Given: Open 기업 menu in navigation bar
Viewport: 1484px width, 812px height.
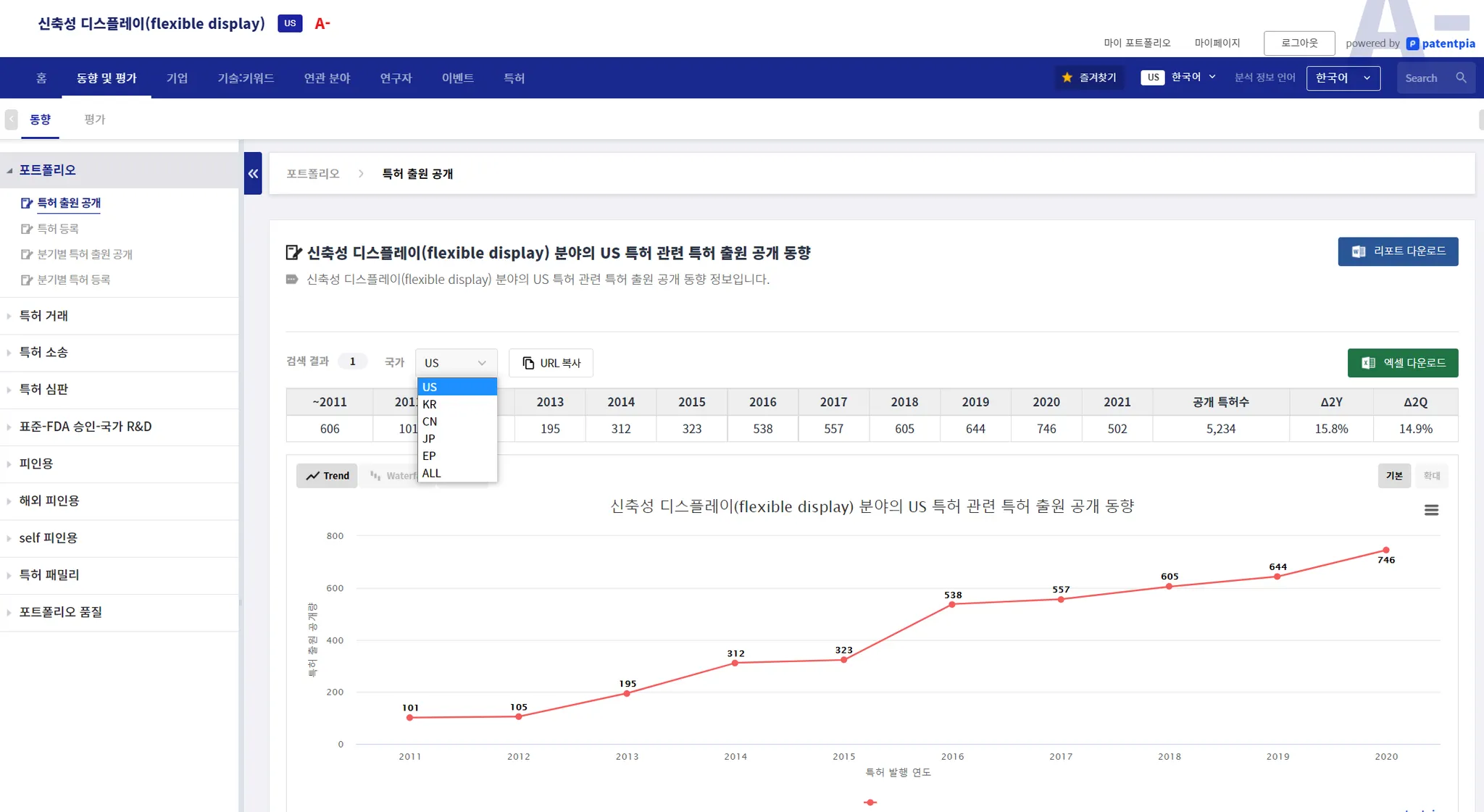Looking at the screenshot, I should click(177, 78).
